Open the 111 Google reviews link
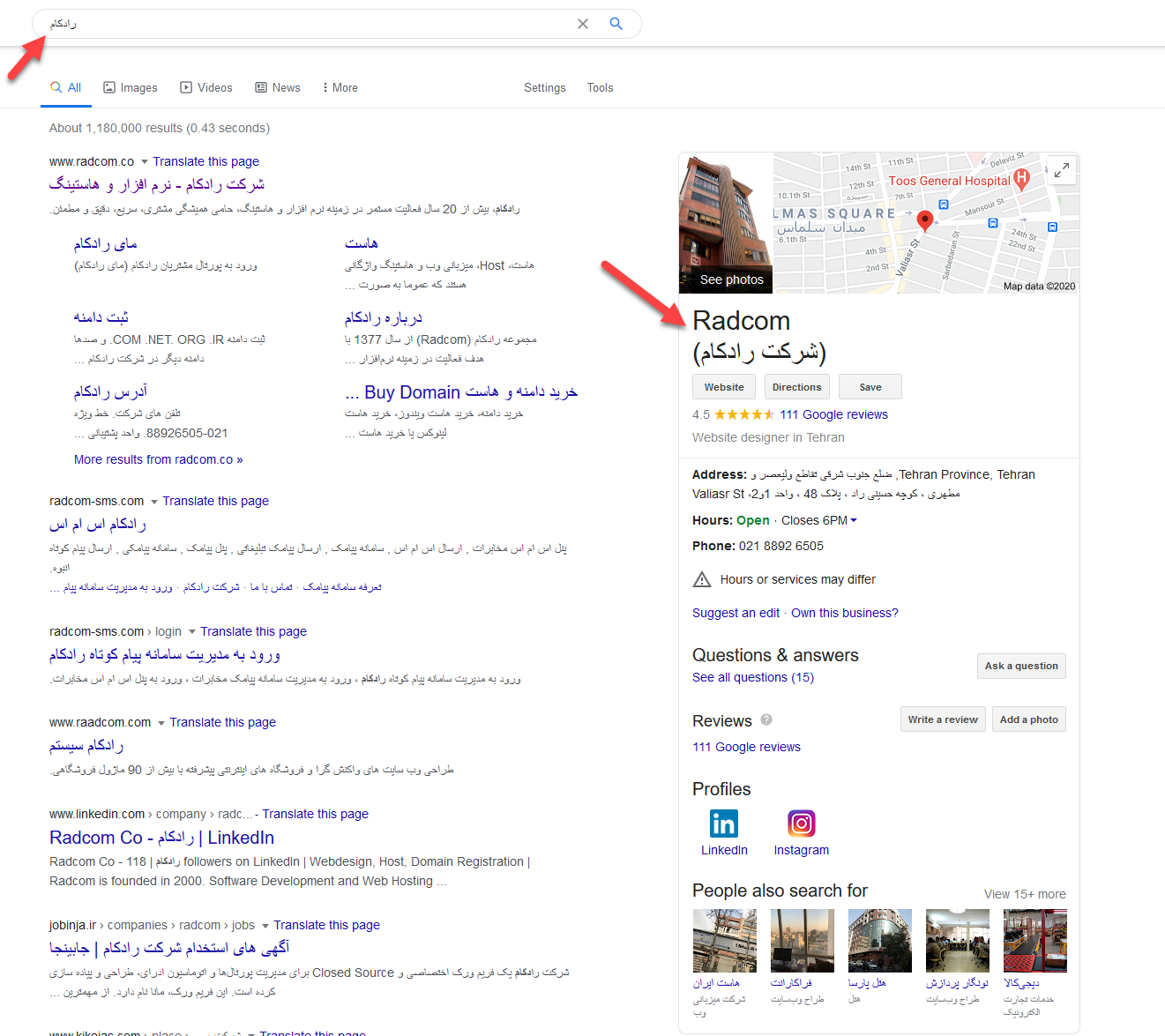Viewport: 1165px width, 1036px height. pos(833,414)
